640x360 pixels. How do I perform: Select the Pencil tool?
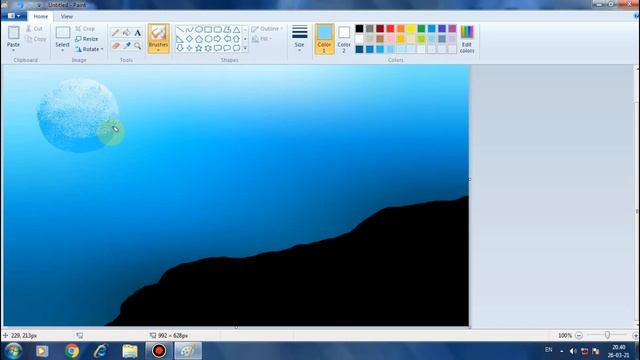click(116, 33)
